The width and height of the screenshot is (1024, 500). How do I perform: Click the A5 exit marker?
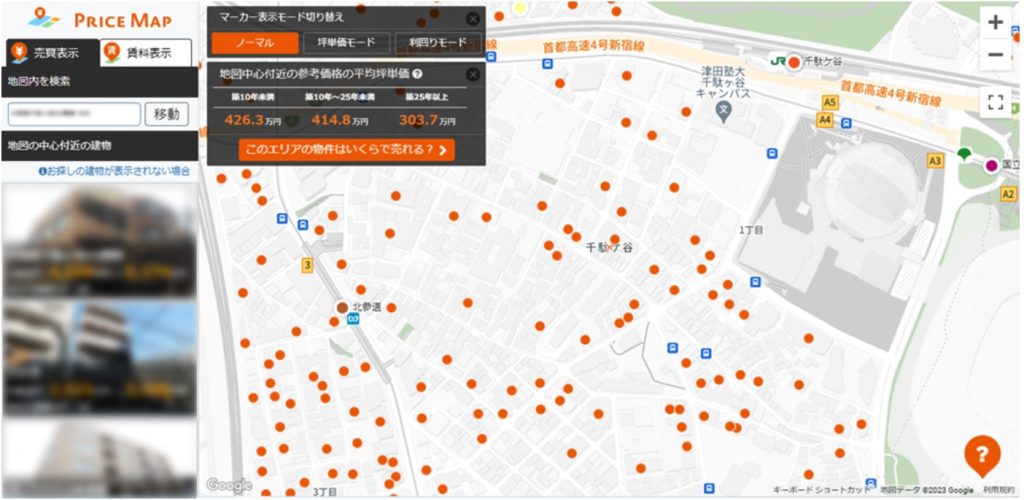click(x=829, y=102)
